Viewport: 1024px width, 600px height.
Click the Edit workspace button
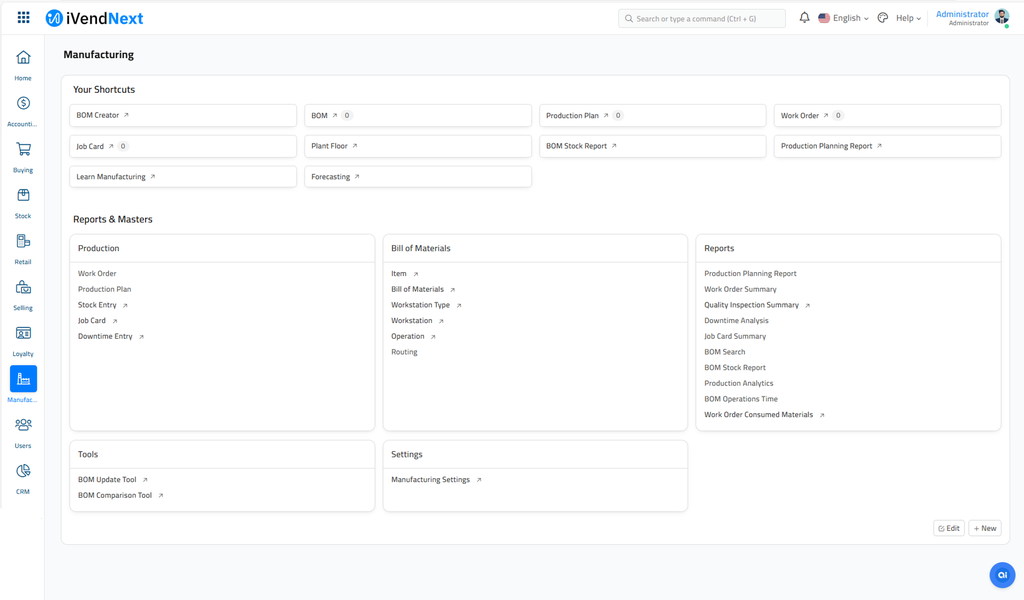[949, 528]
